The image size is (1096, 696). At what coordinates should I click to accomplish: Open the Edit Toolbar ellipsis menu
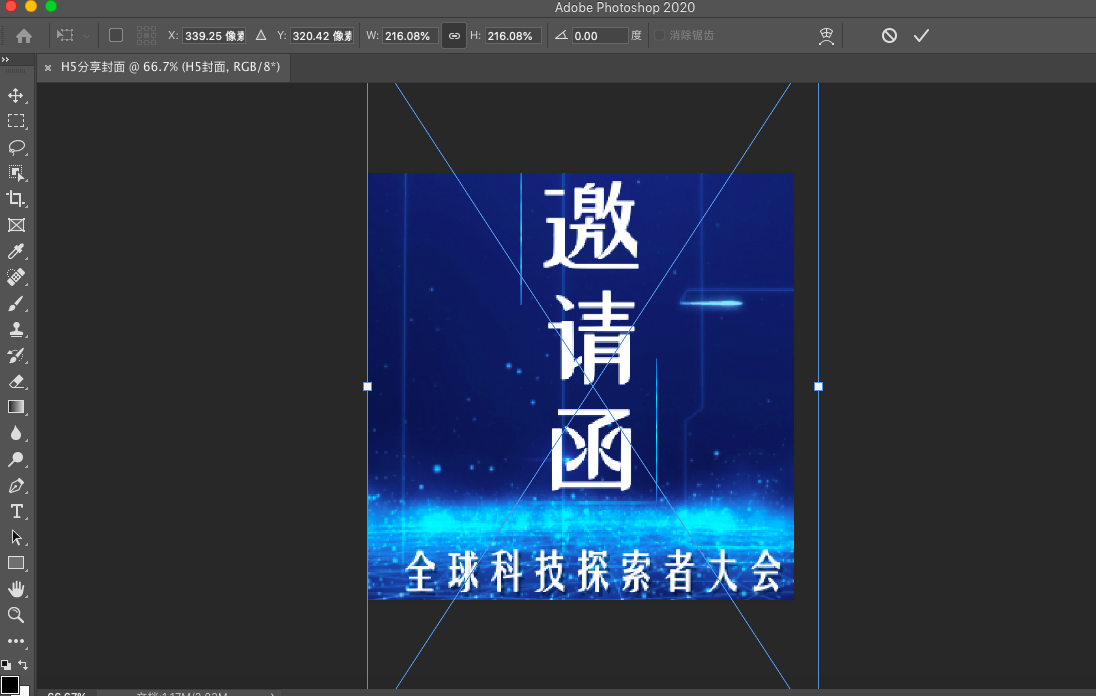click(15, 641)
